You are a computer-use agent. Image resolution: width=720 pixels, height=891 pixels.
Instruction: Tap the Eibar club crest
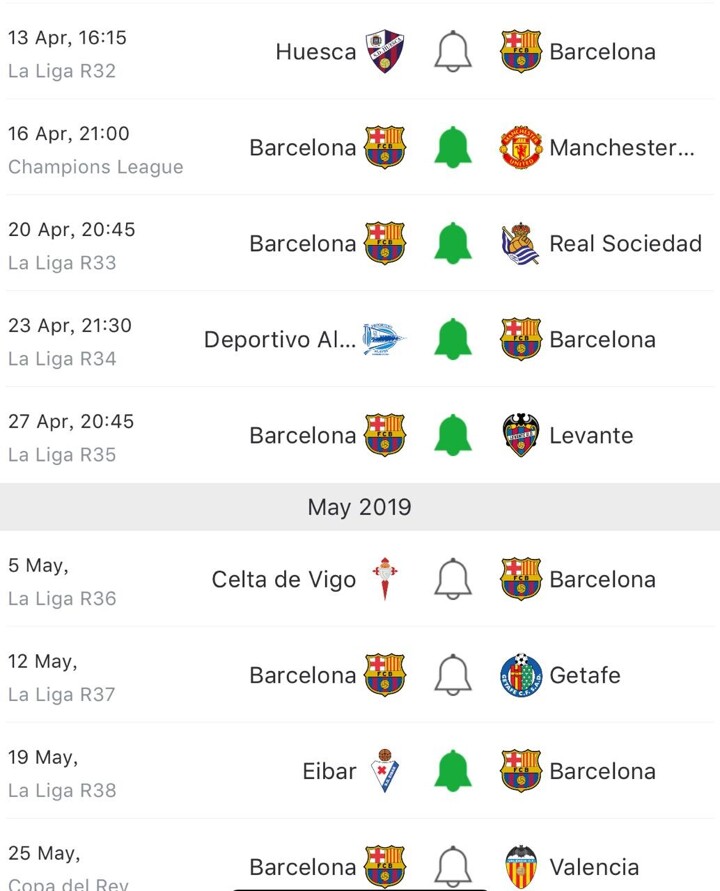[385, 771]
